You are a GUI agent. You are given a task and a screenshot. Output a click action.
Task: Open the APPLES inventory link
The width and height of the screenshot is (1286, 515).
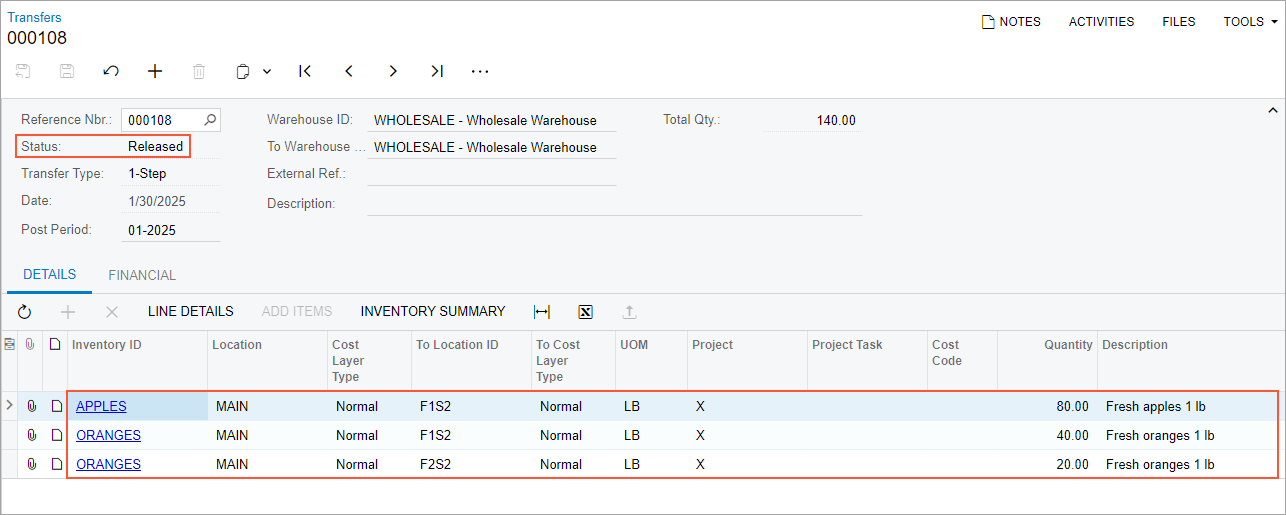(101, 406)
